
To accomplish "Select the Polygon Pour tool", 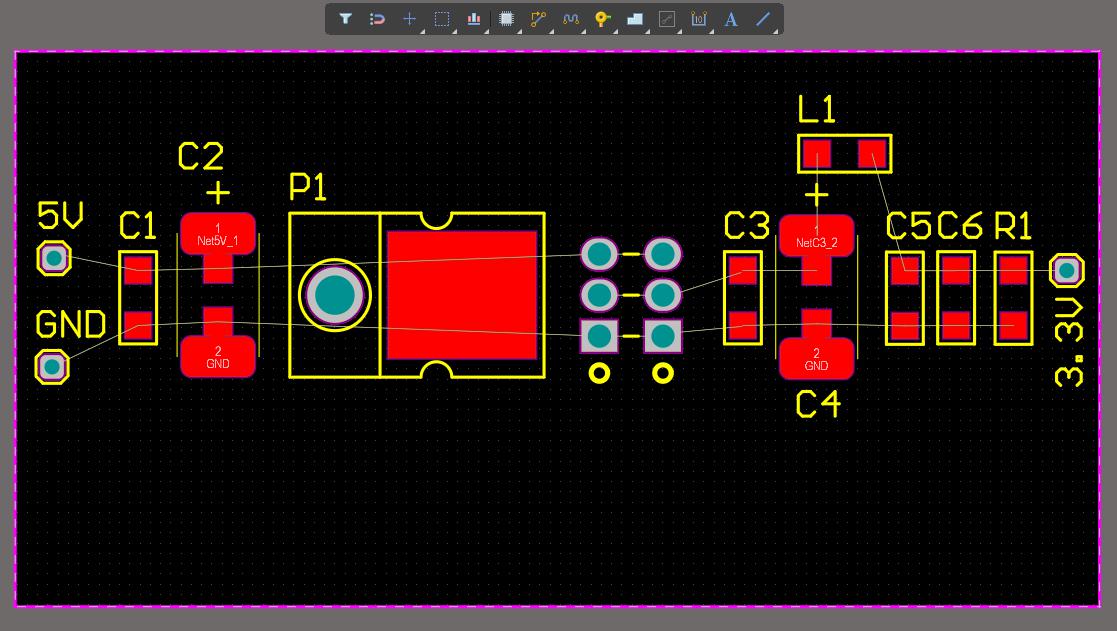I will click(635, 19).
